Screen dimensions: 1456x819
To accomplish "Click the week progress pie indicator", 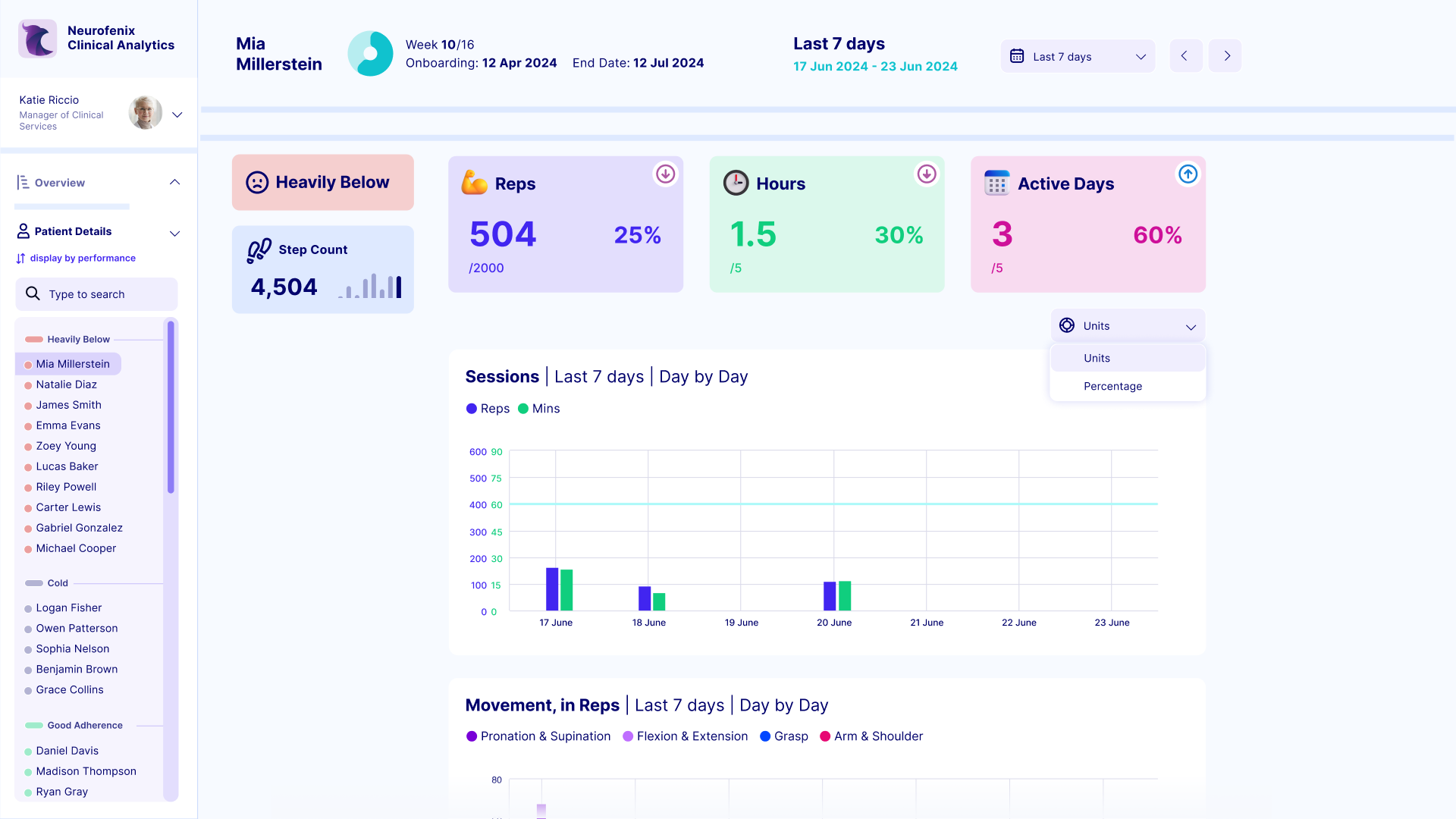I will 370,54.
